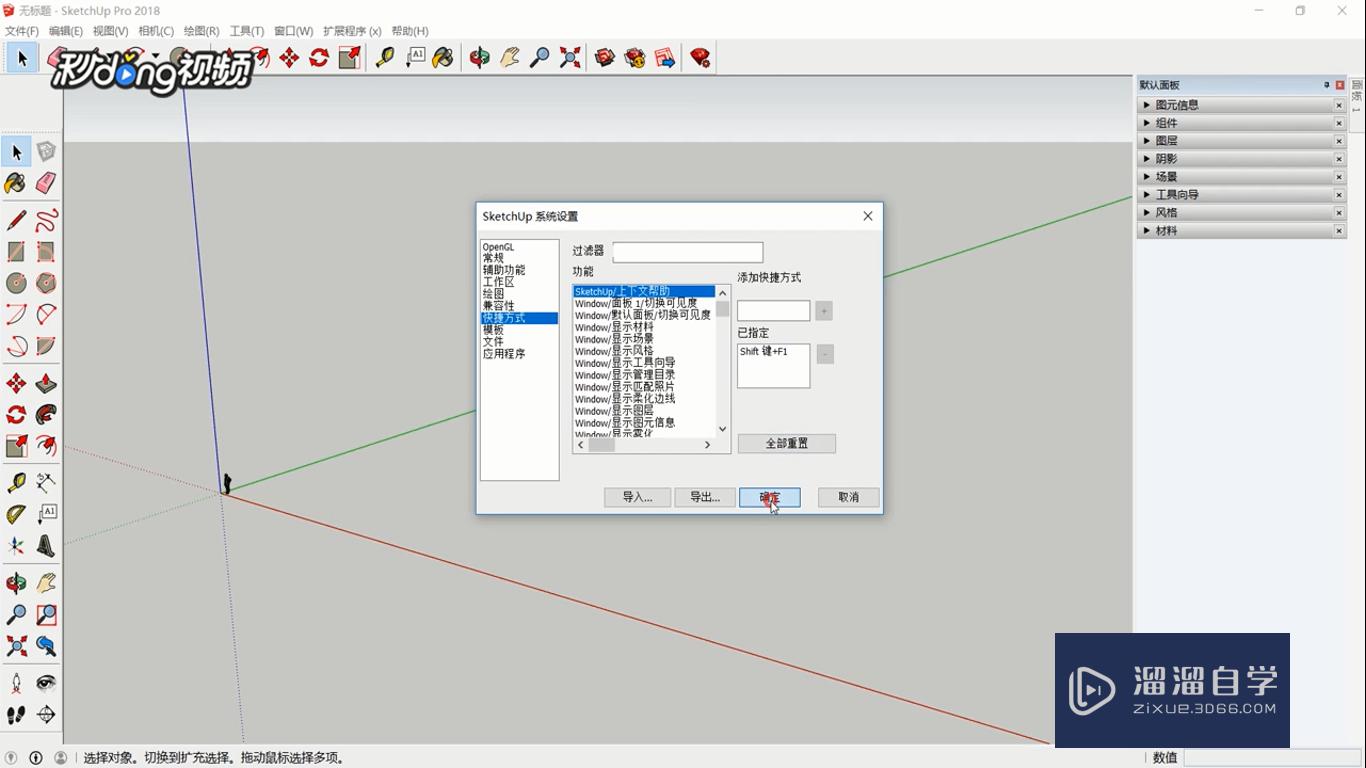The height and width of the screenshot is (768, 1366).
Task: Select Window/显示材料 in function list
Action: point(614,327)
